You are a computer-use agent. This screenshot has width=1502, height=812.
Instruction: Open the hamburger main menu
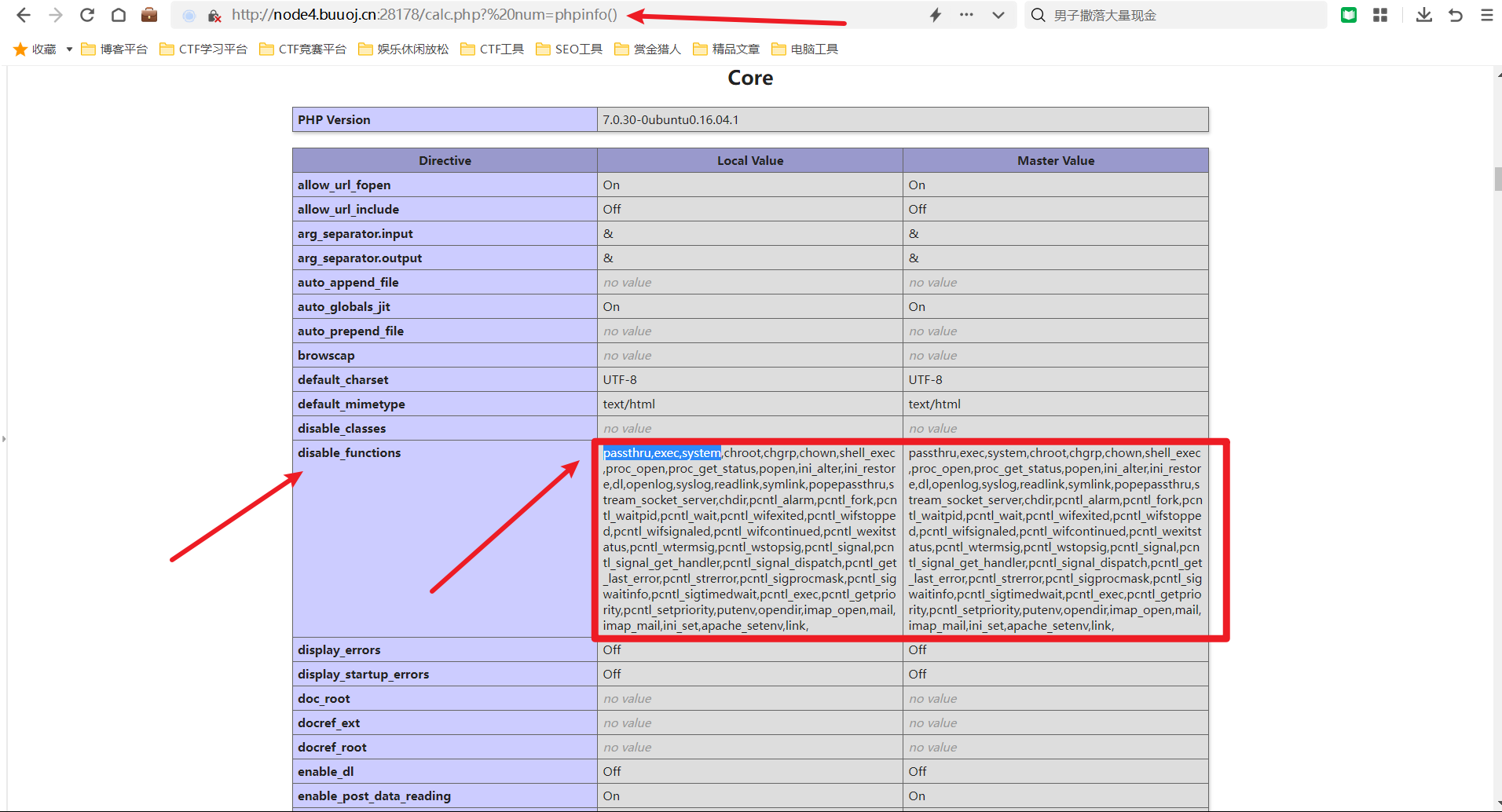coord(1487,15)
